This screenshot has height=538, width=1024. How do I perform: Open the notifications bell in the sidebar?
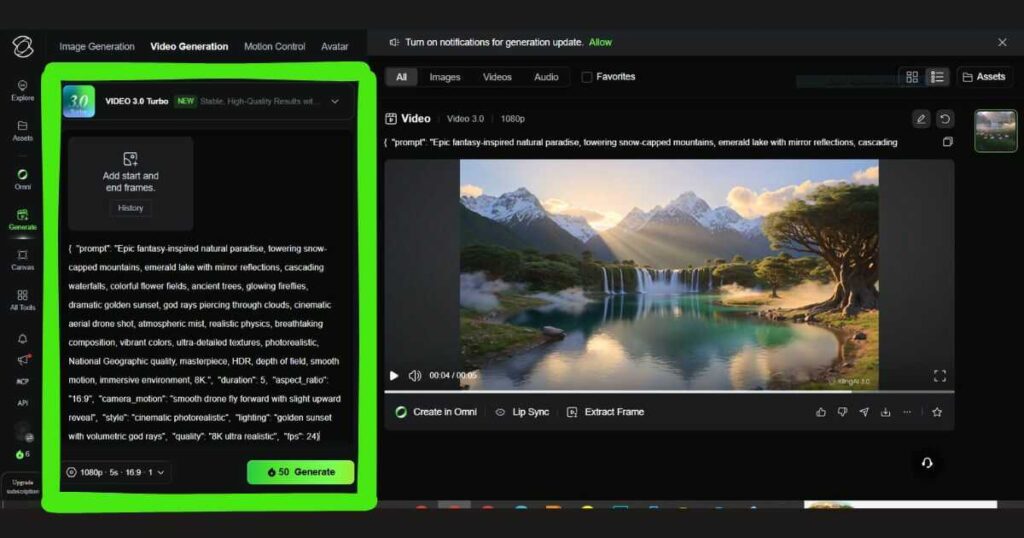22,338
